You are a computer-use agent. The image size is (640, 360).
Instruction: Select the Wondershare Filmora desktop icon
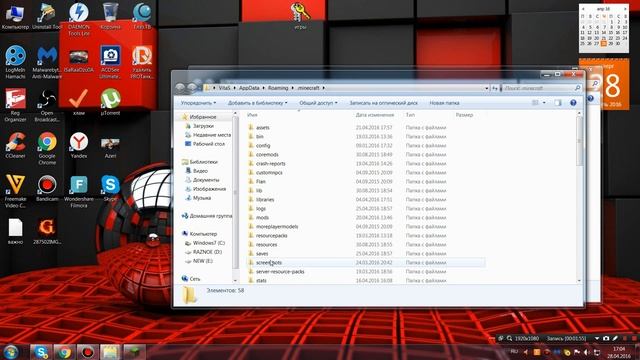[79, 192]
